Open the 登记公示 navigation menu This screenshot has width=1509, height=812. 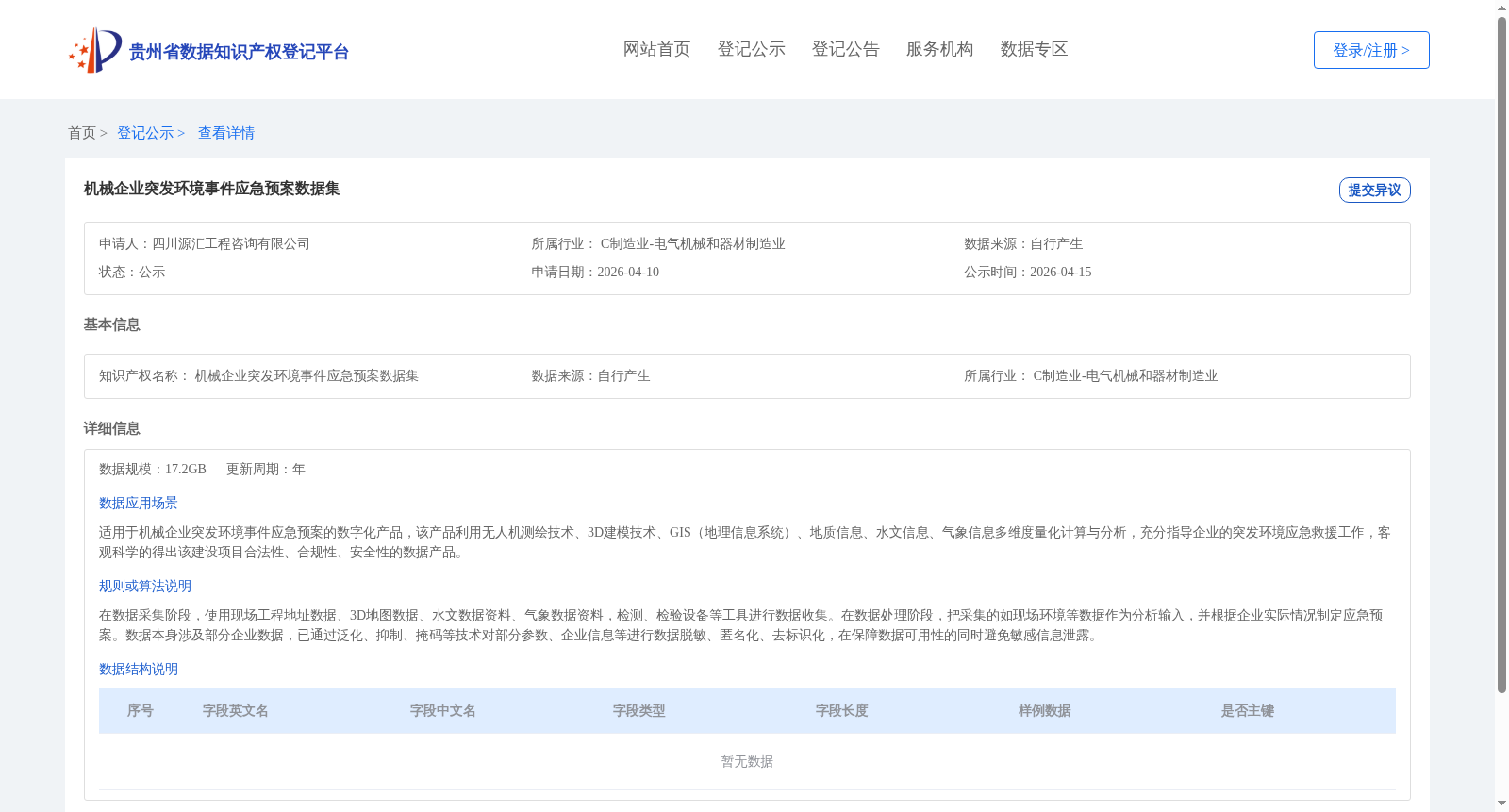(751, 49)
